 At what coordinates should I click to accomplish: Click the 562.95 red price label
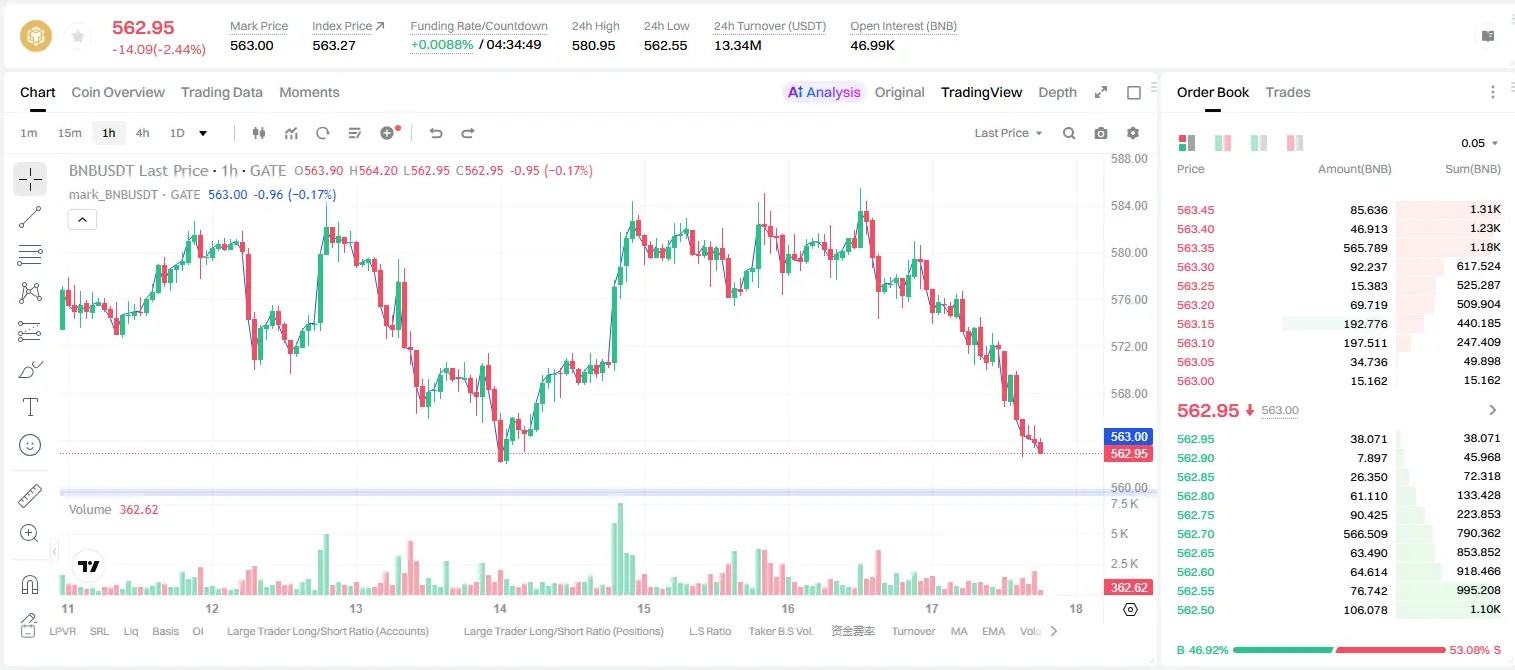[1128, 454]
